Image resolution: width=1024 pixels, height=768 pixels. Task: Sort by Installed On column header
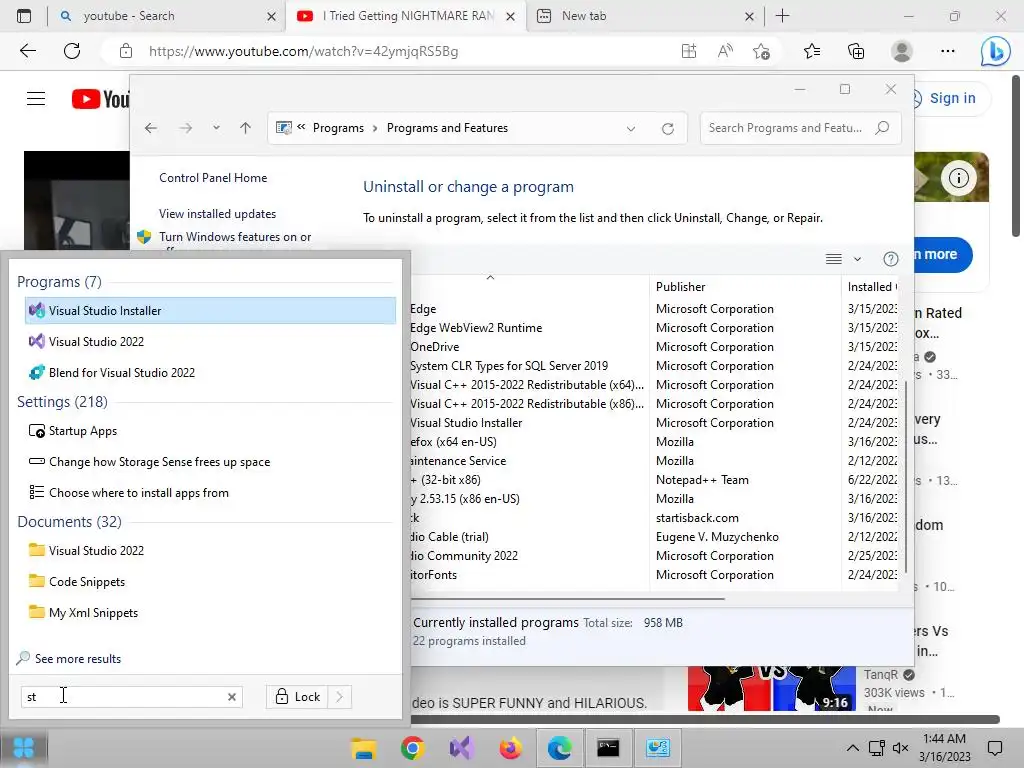click(x=870, y=287)
